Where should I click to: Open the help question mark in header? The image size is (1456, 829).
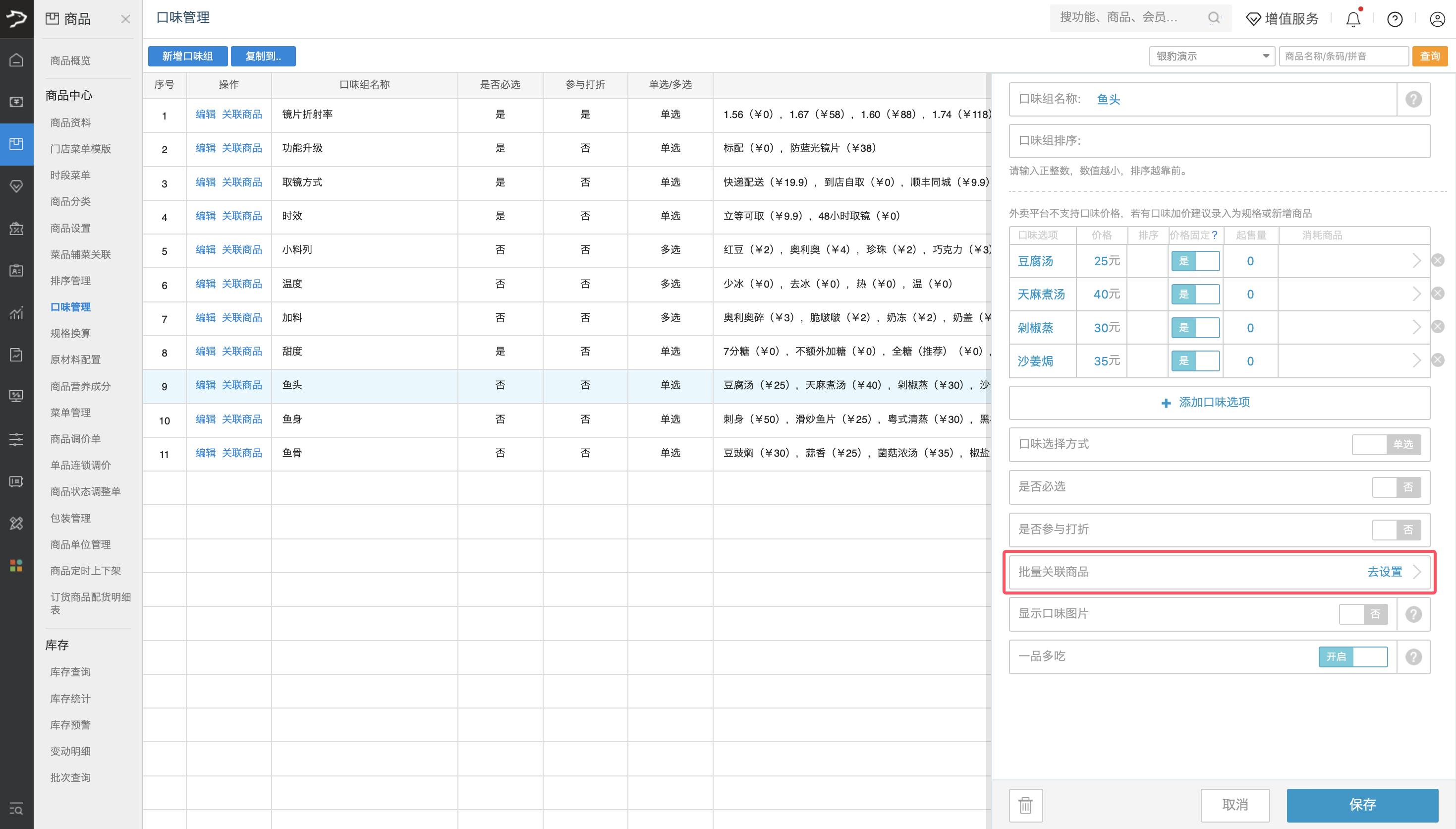pyautogui.click(x=1395, y=19)
